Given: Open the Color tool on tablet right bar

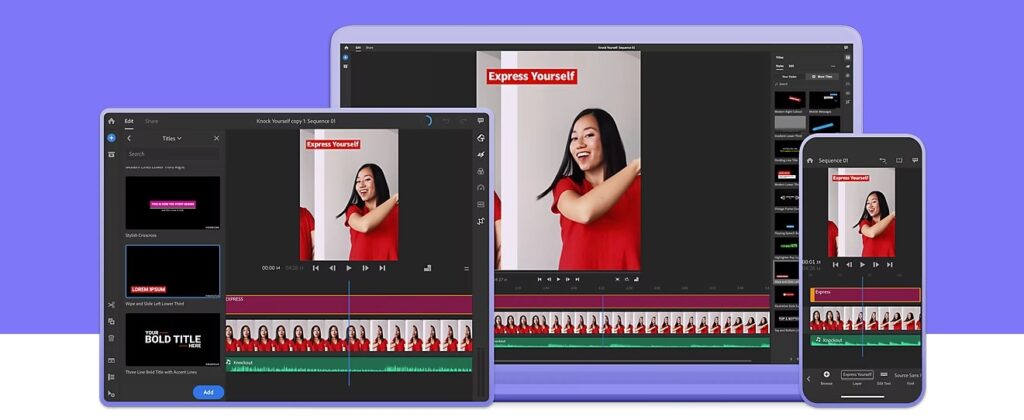Looking at the screenshot, I should (481, 171).
